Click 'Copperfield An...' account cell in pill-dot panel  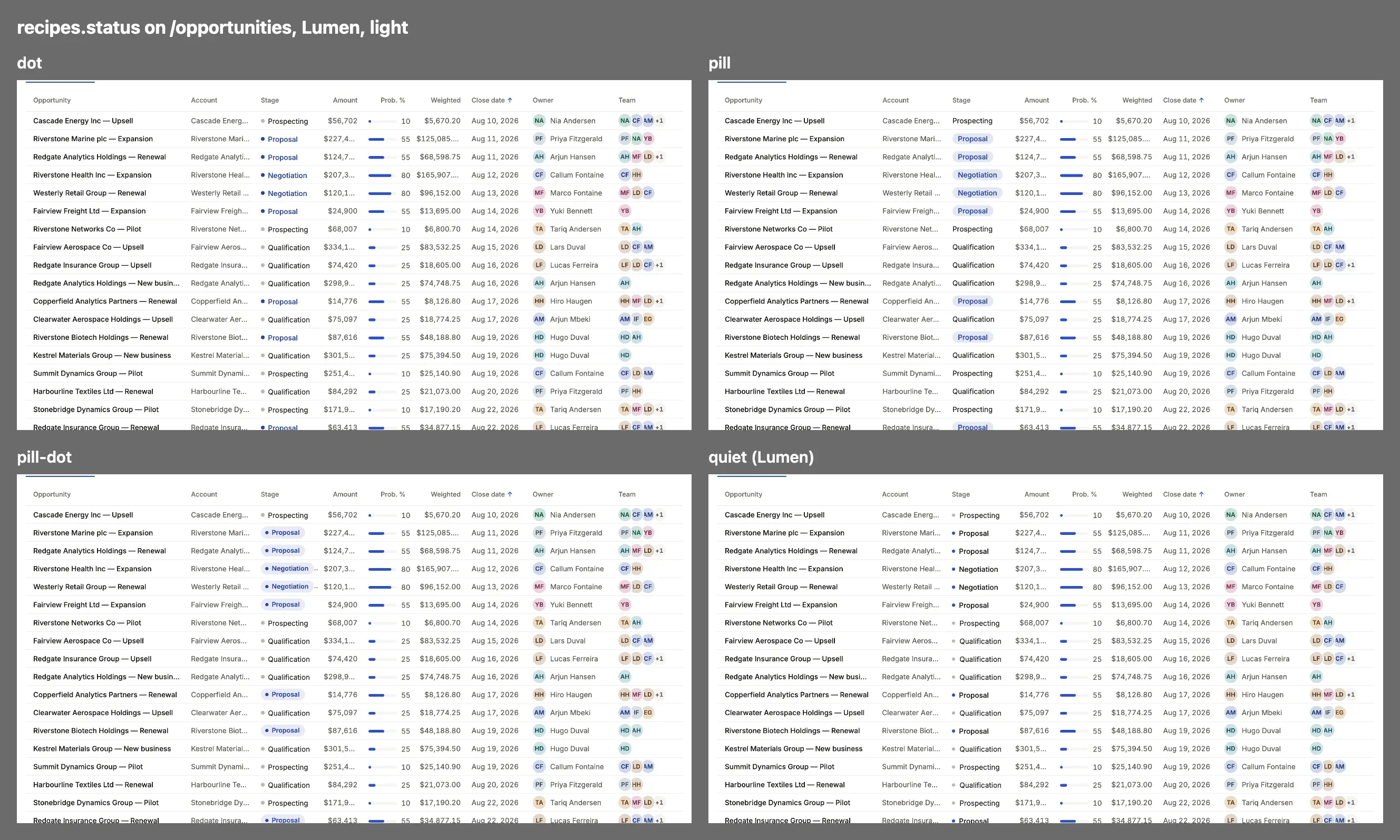coord(219,695)
